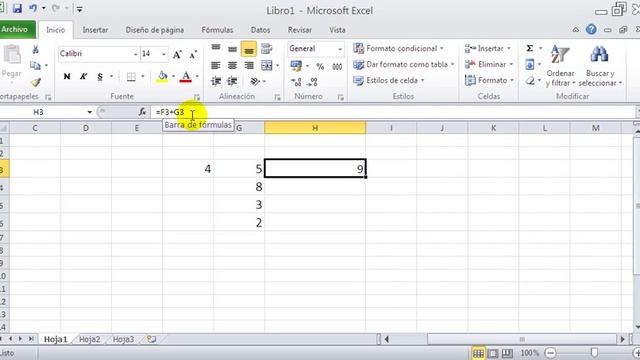Switch to the Datos tab
The height and width of the screenshot is (360, 640).
[260, 30]
